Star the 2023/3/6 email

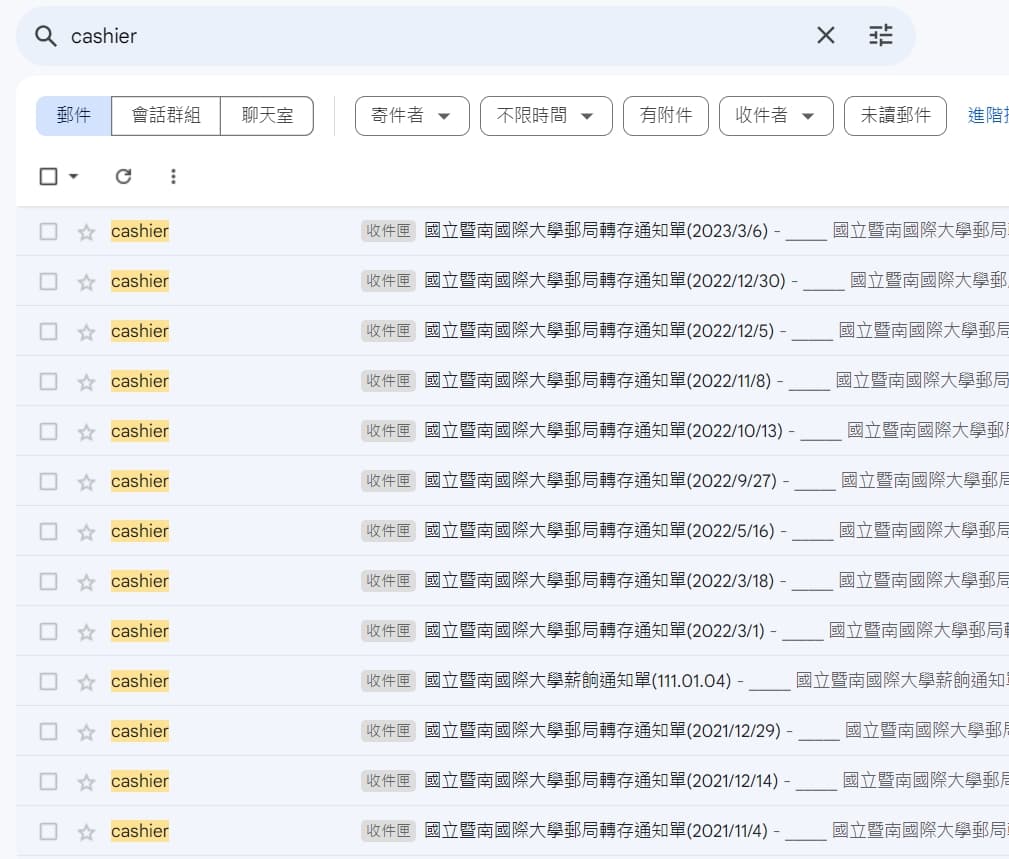point(86,232)
